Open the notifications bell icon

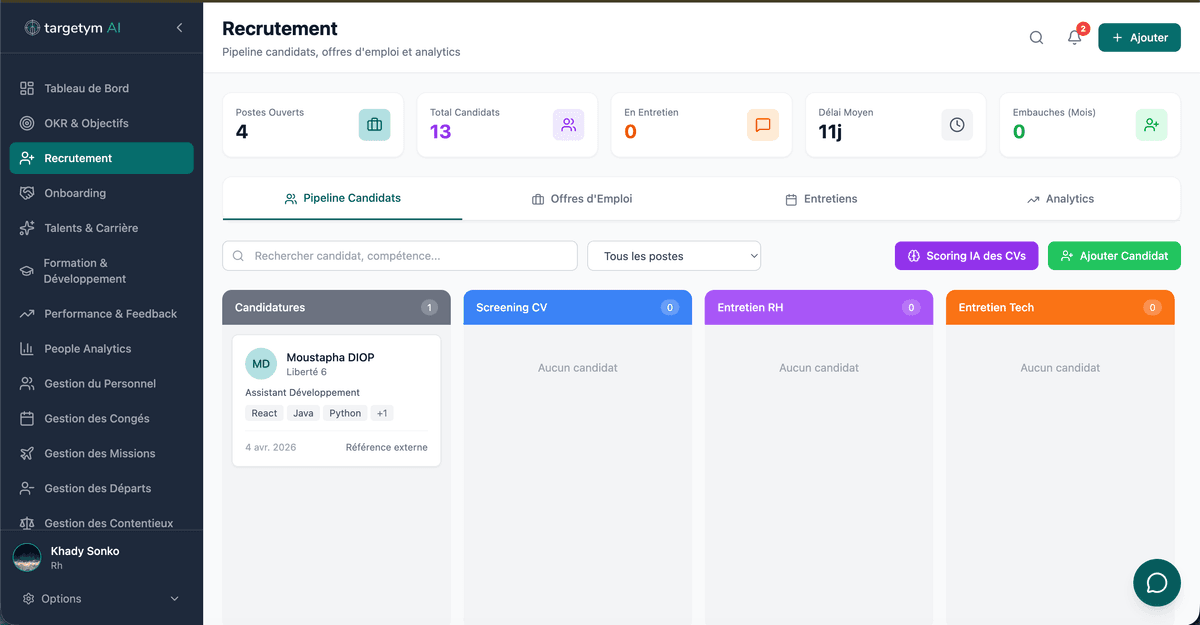pyautogui.click(x=1074, y=38)
